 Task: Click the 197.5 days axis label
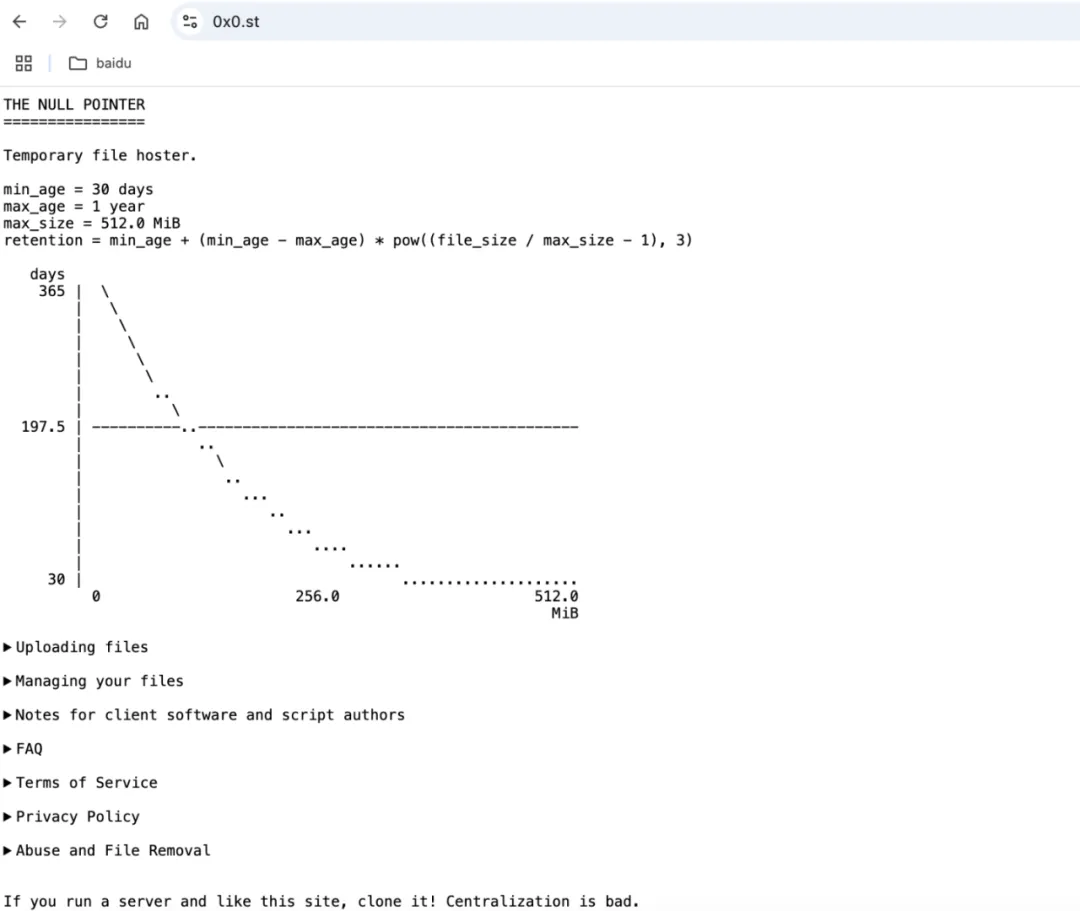pos(43,427)
